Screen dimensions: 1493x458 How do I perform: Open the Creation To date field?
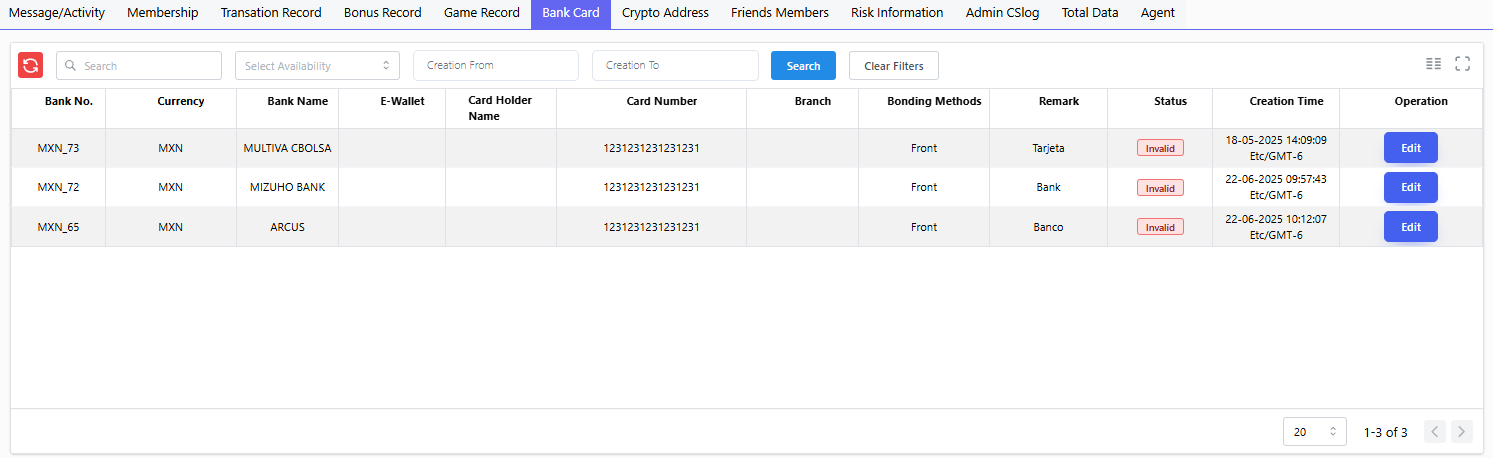[x=675, y=66]
